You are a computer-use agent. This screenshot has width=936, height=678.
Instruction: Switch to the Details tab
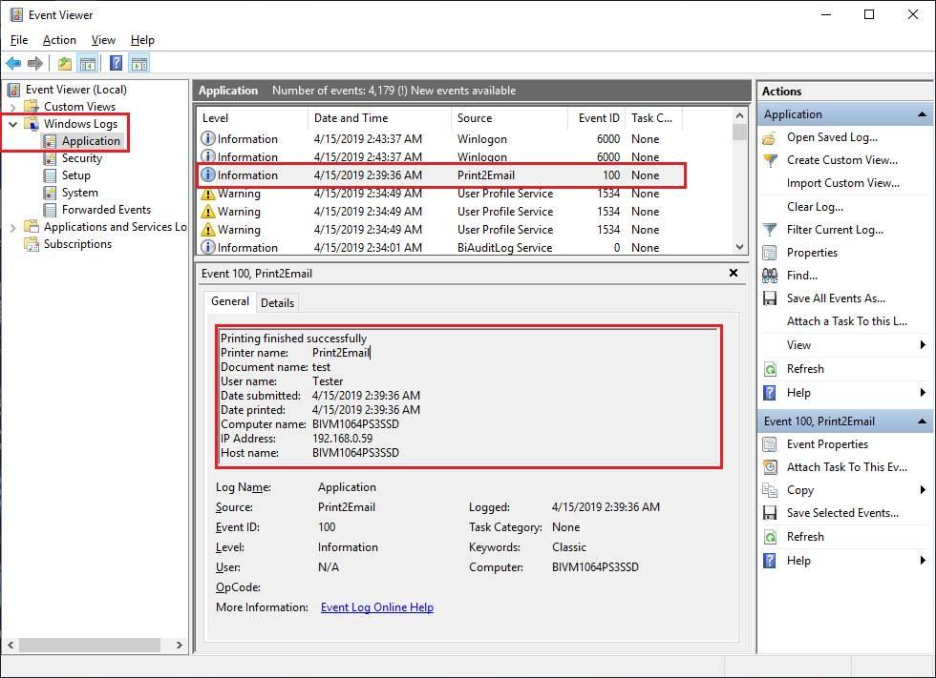pos(277,303)
